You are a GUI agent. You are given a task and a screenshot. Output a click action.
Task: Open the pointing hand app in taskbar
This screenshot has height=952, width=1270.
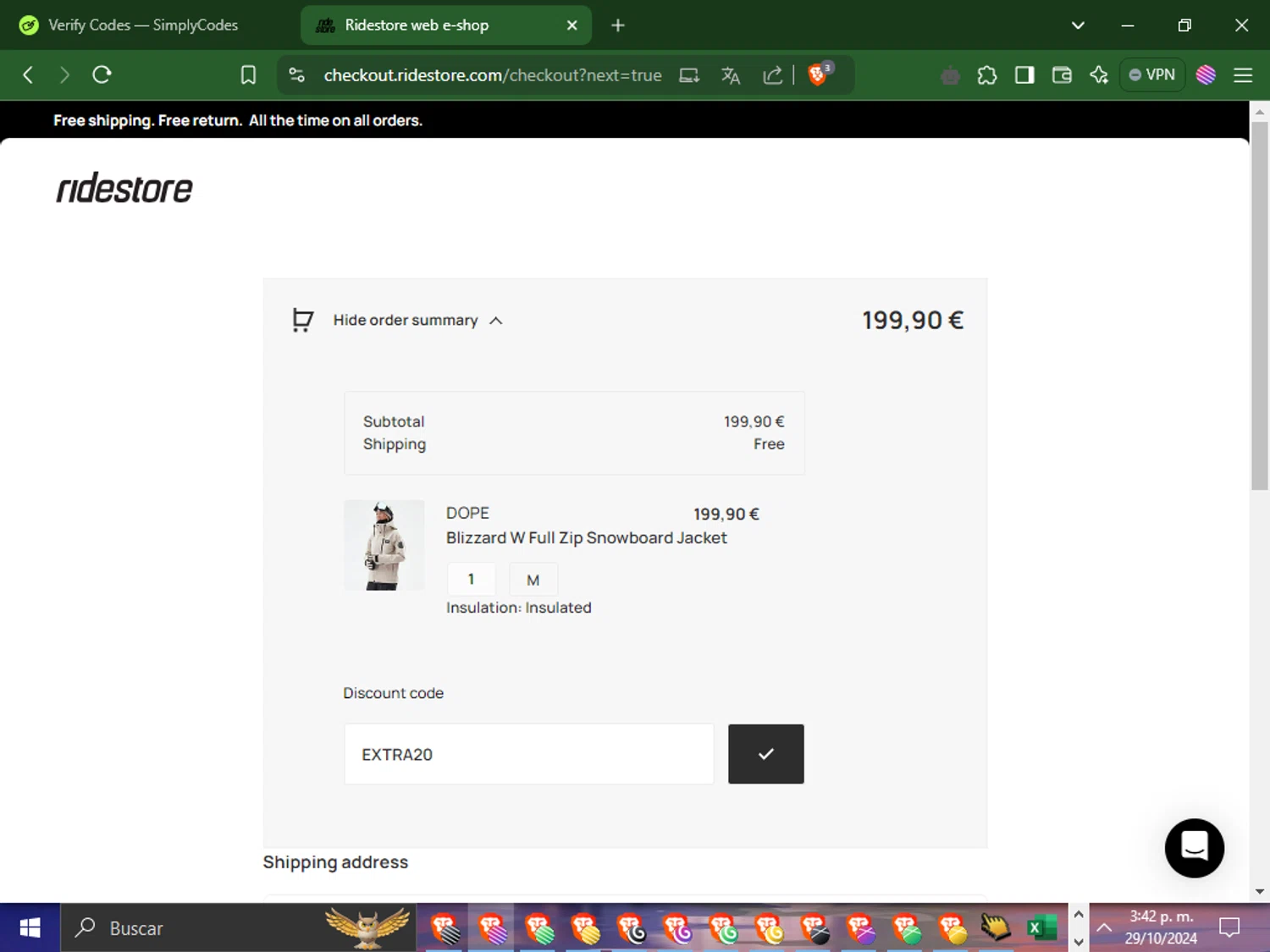pyautogui.click(x=996, y=928)
